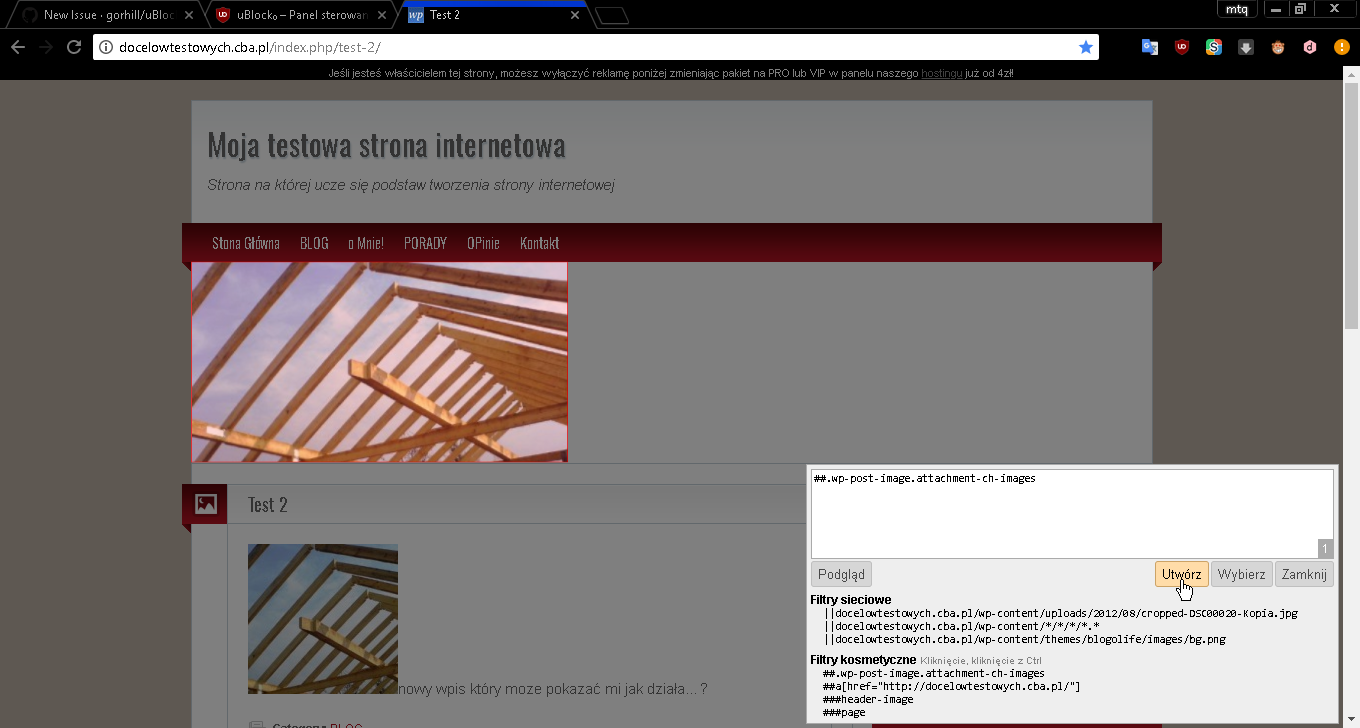The image size is (1360, 728).
Task: Select the ###page cosmetic filter
Action: pos(844,712)
